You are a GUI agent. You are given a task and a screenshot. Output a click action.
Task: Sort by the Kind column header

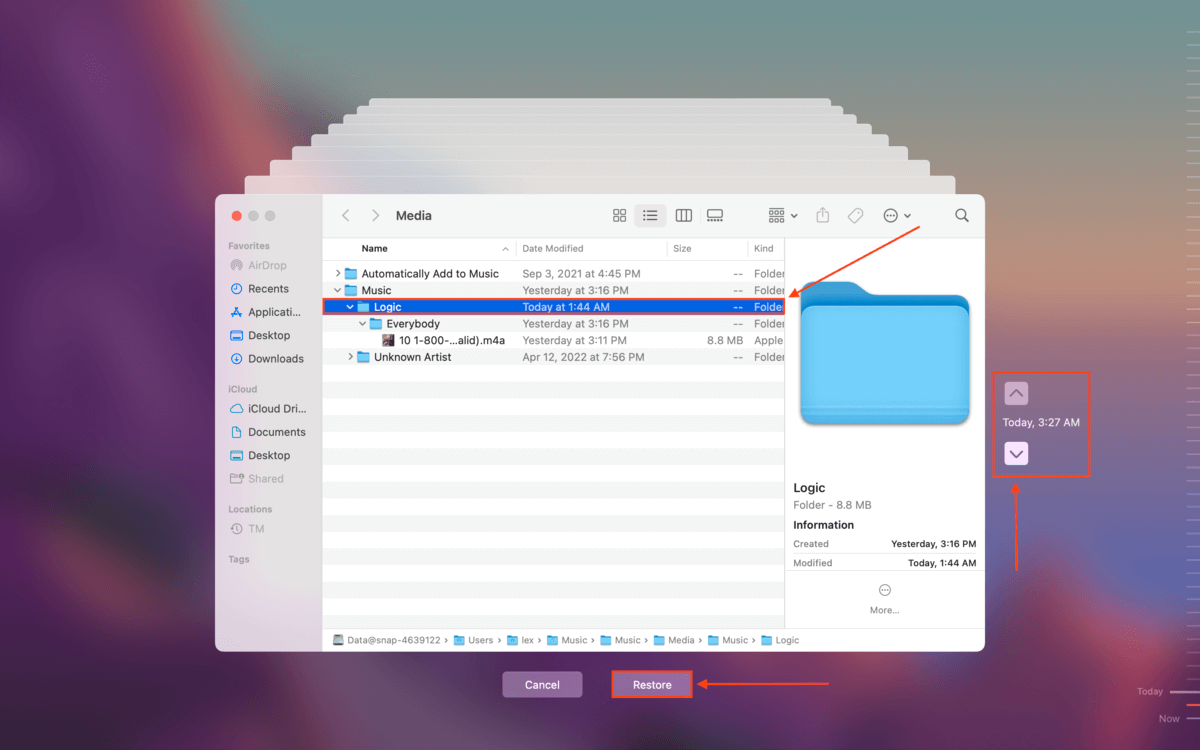[764, 248]
